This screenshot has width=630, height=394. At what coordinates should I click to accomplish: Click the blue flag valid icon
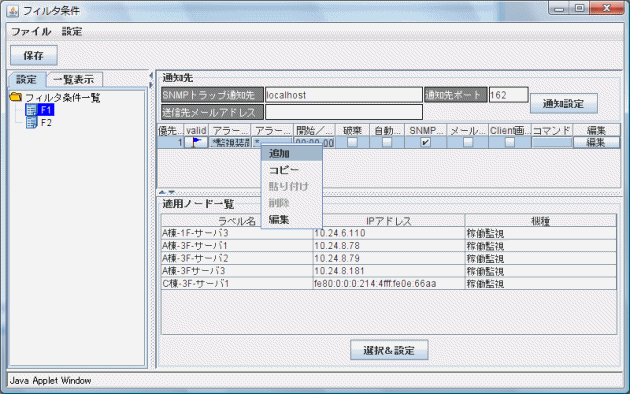(x=197, y=142)
